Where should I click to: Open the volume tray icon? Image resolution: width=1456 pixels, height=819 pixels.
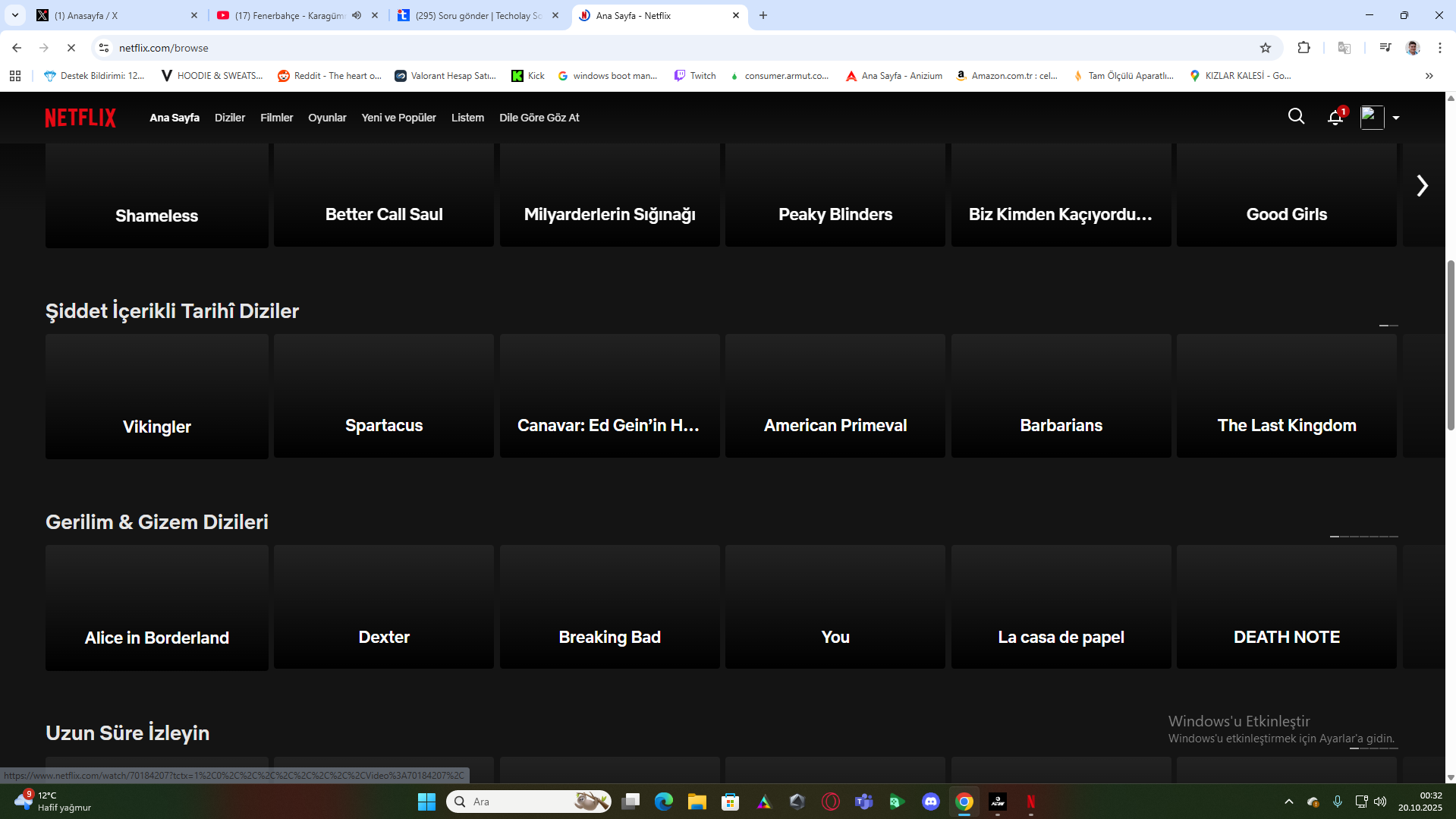click(1380, 802)
